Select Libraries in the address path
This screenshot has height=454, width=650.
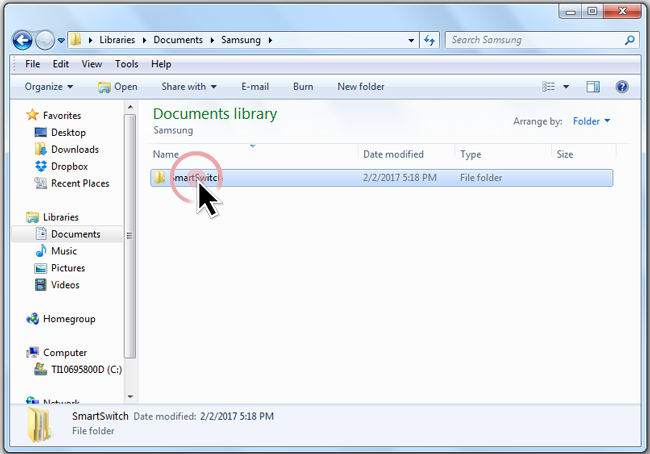point(117,40)
